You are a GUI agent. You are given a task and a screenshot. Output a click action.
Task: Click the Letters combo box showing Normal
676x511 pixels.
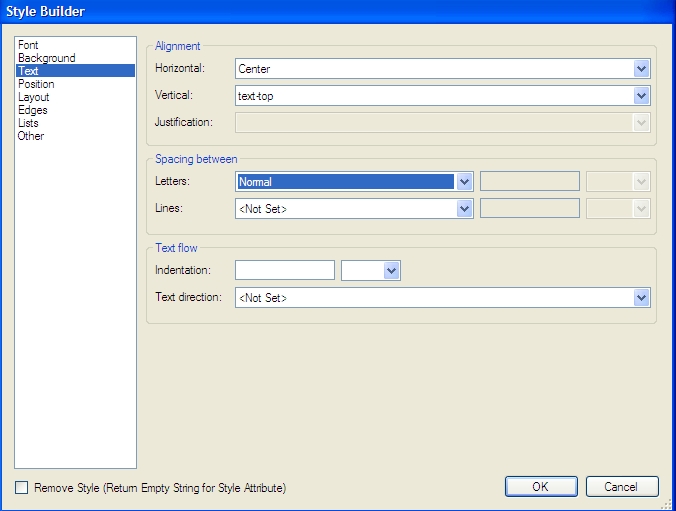[x=345, y=182]
